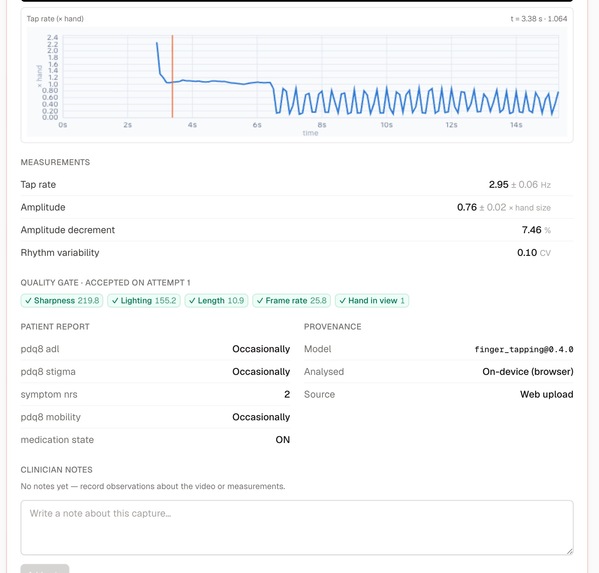Click the No notes yet message

point(153,486)
